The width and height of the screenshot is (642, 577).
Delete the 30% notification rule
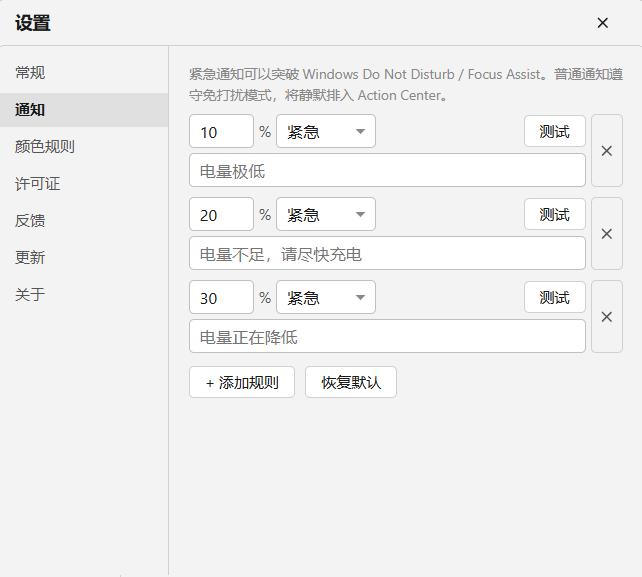[607, 317]
